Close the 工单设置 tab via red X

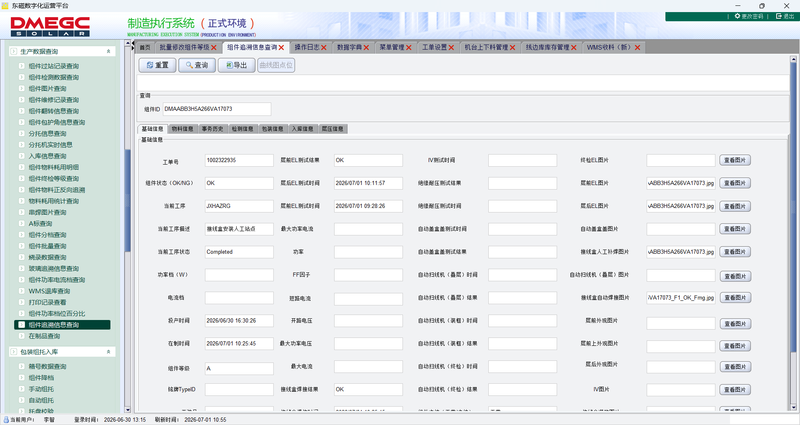pos(451,47)
